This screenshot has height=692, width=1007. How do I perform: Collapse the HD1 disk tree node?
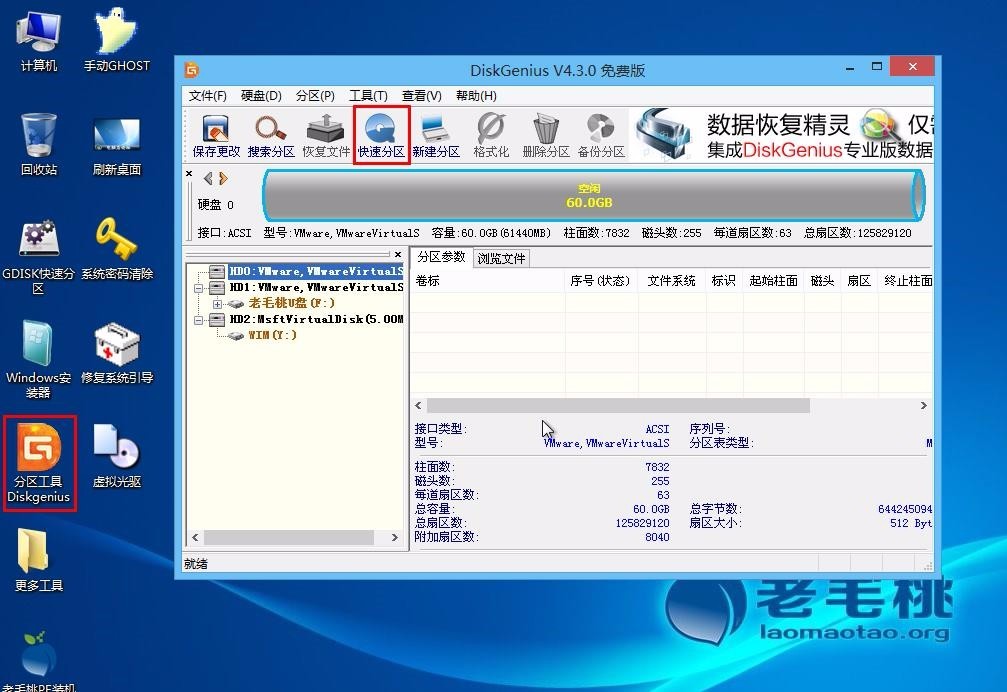point(200,287)
